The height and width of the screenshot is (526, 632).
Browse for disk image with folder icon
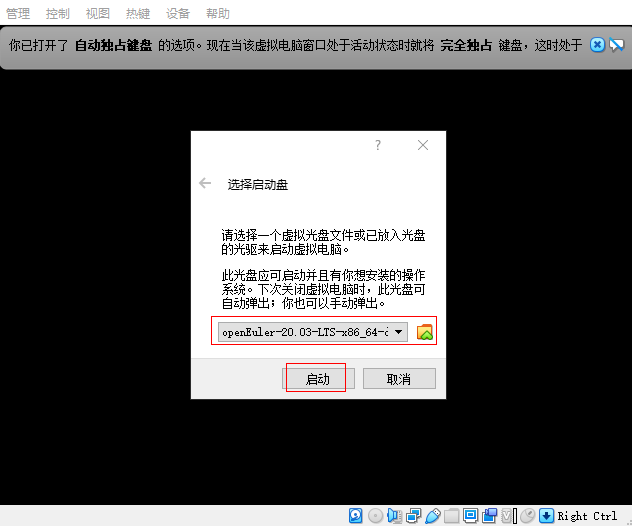click(426, 332)
